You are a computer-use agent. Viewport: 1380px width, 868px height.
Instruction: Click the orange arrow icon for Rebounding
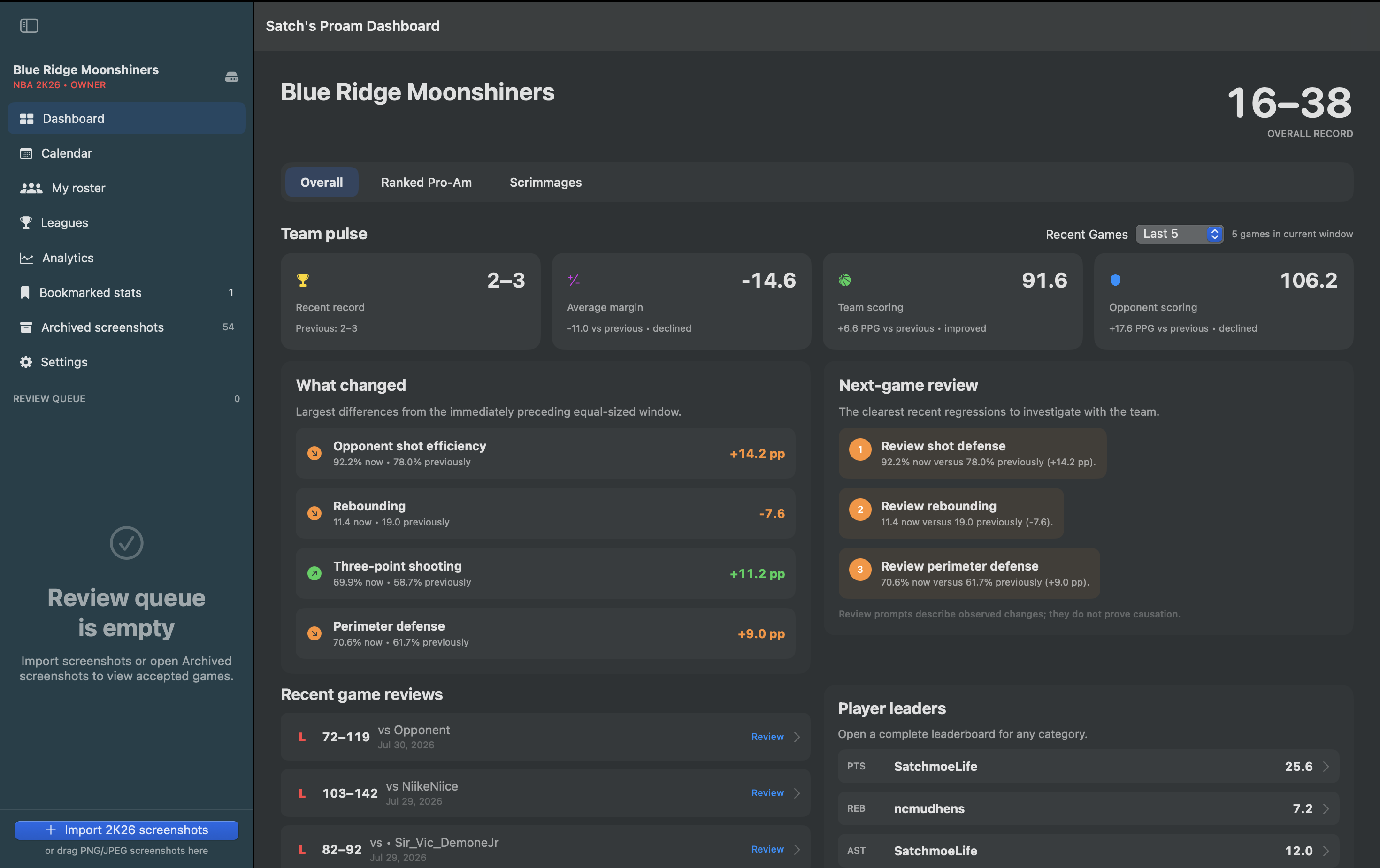pos(314,513)
